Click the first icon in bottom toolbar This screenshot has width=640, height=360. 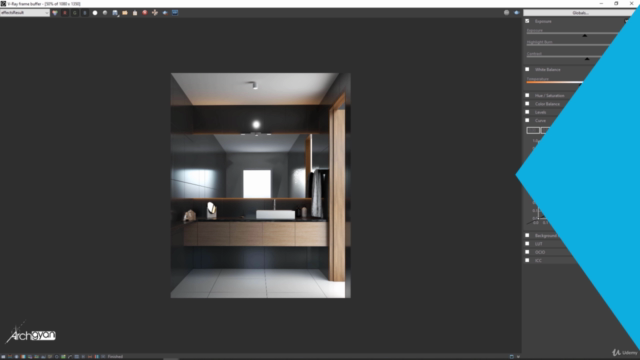[3, 357]
